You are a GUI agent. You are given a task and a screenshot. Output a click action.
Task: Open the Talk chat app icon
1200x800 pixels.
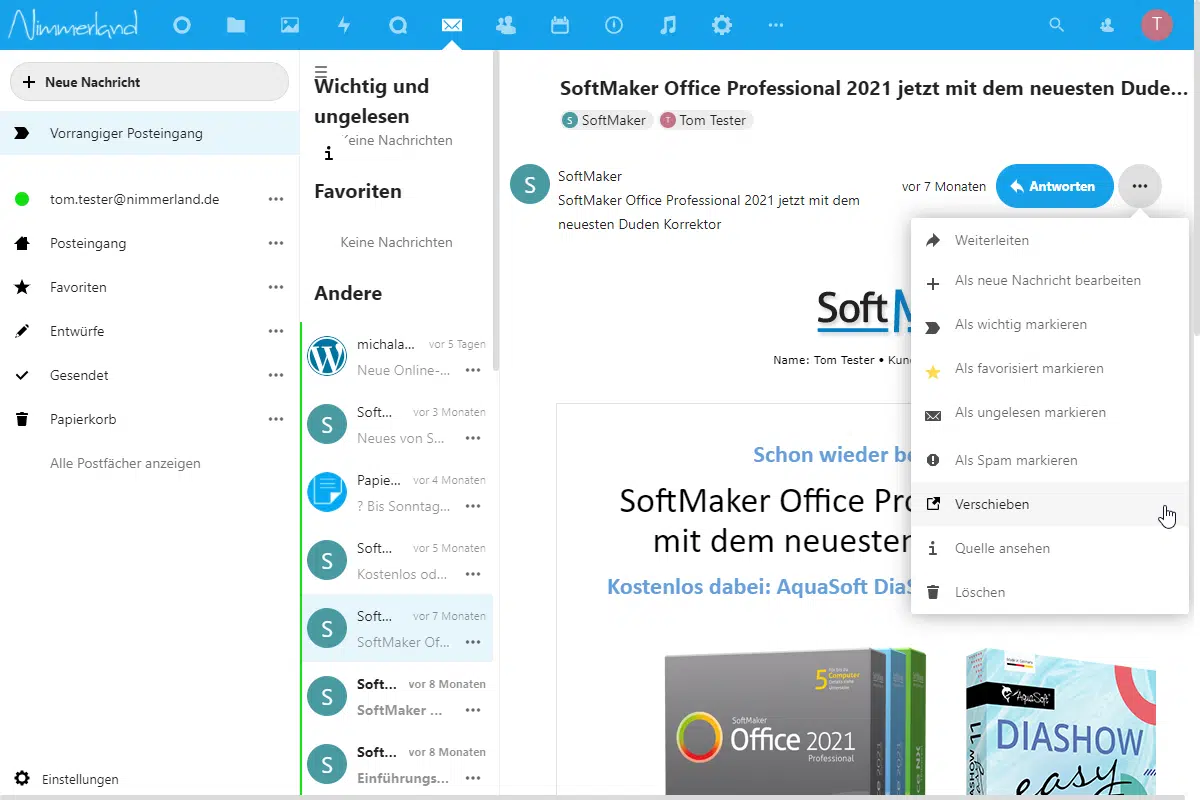[398, 25]
